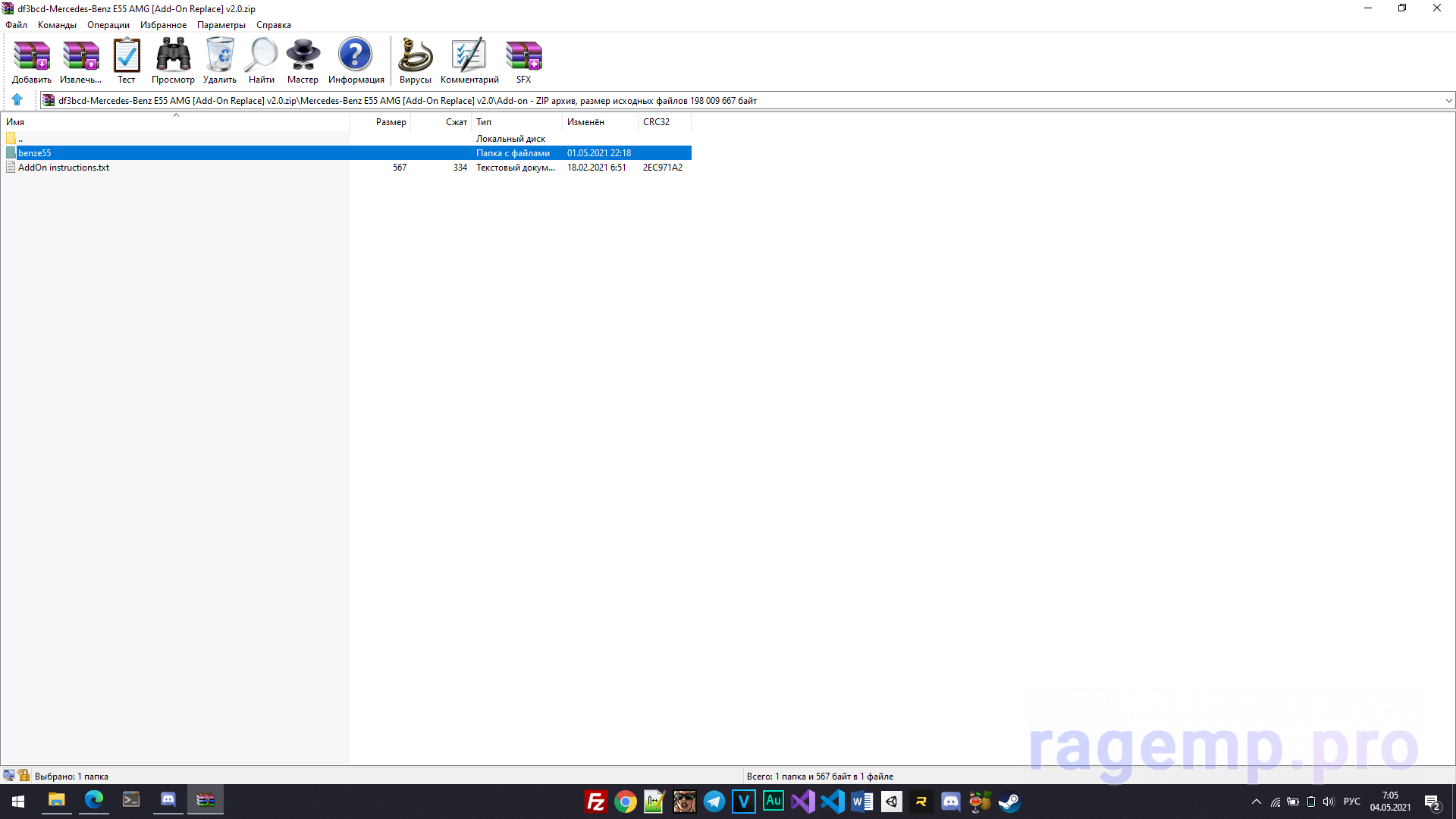Open Google Chrome from the taskbar

point(626,802)
